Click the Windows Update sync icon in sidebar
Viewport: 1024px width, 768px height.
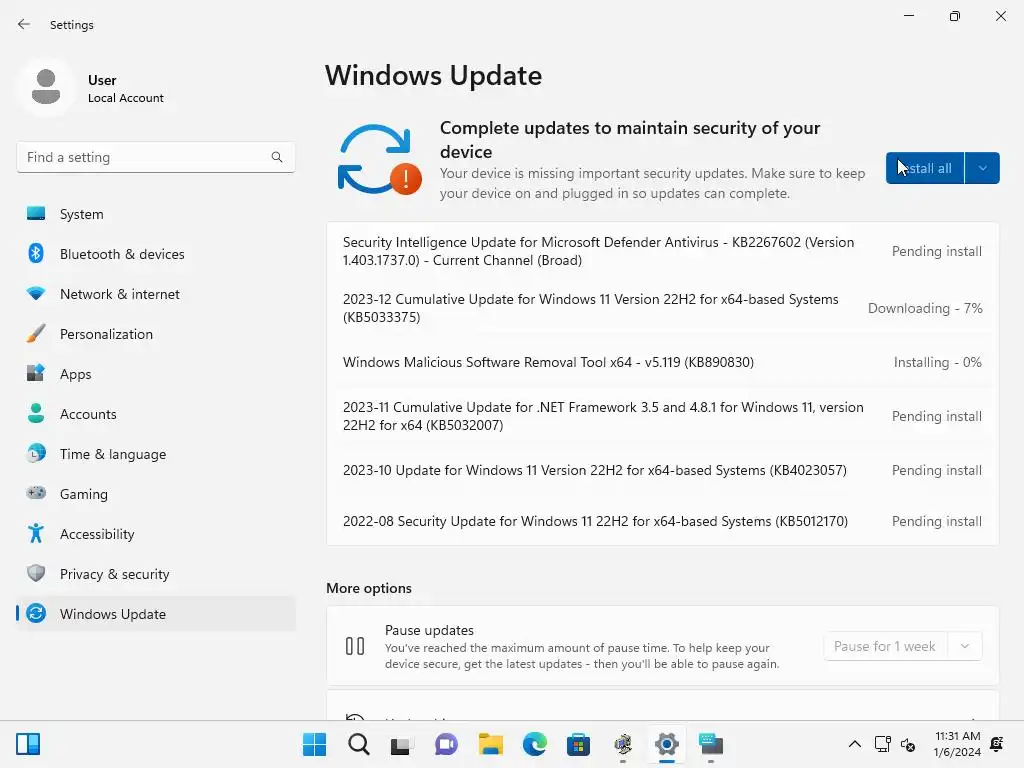pyautogui.click(x=36, y=613)
